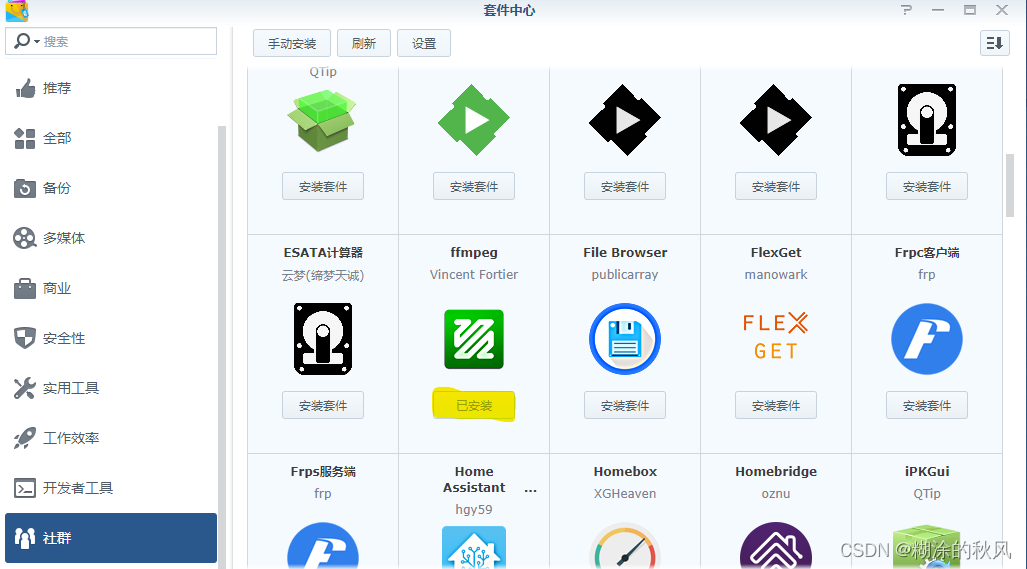Click the wrench icon beside 实用工具
This screenshot has width=1027, height=569.
click(25, 388)
